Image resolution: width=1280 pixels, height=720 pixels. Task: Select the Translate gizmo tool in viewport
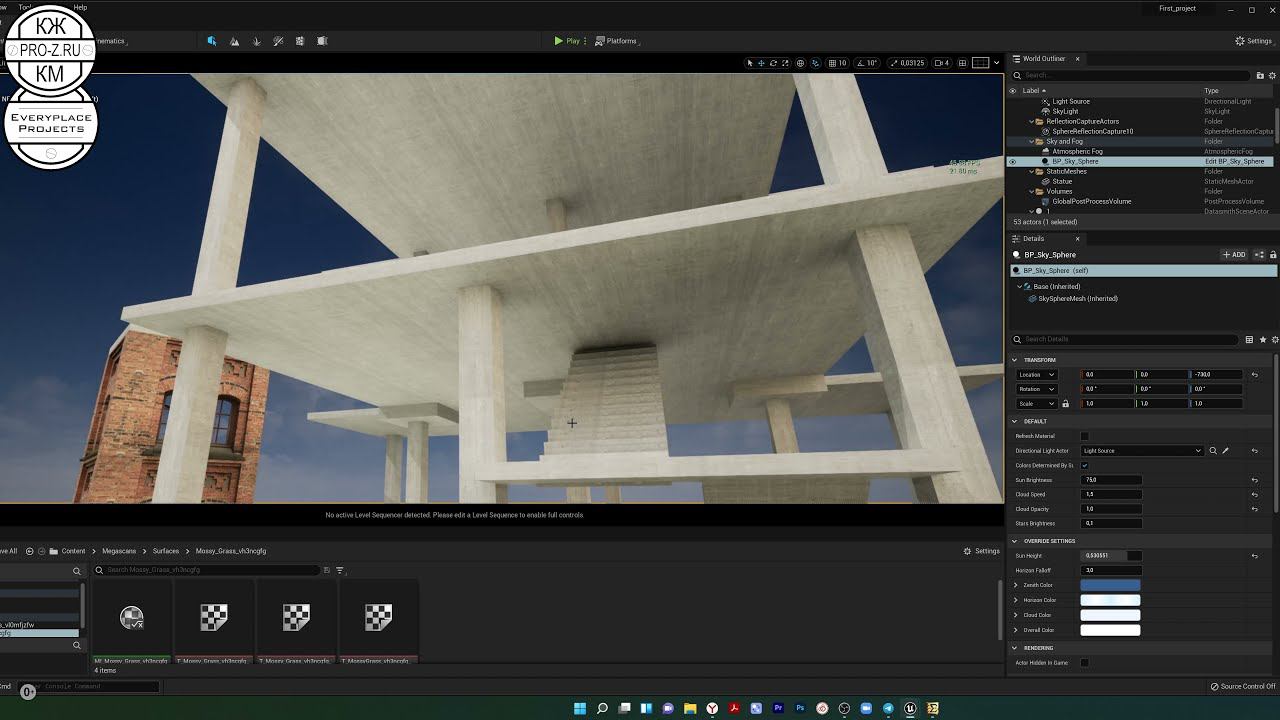(x=761, y=63)
